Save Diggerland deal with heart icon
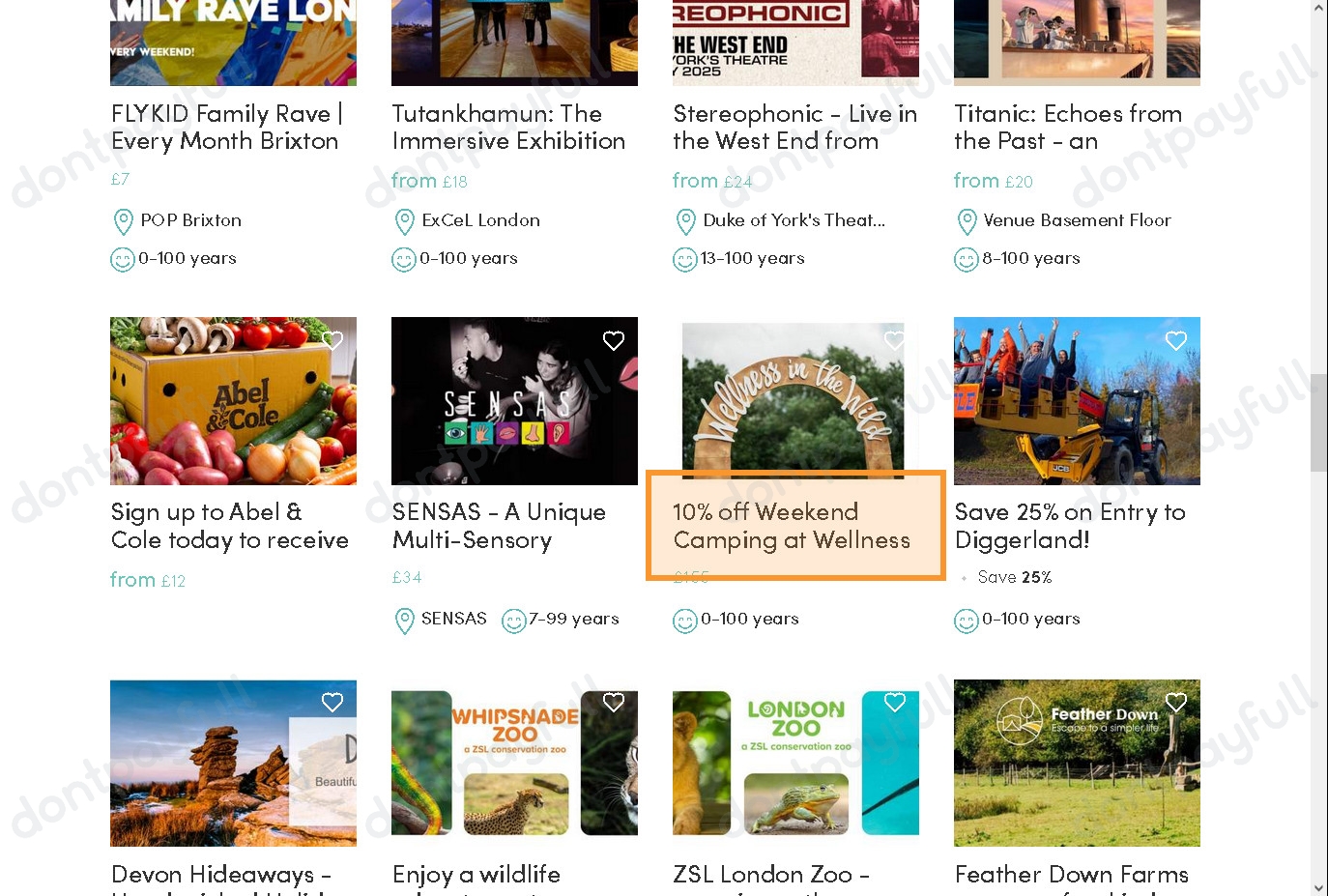 [x=1176, y=340]
